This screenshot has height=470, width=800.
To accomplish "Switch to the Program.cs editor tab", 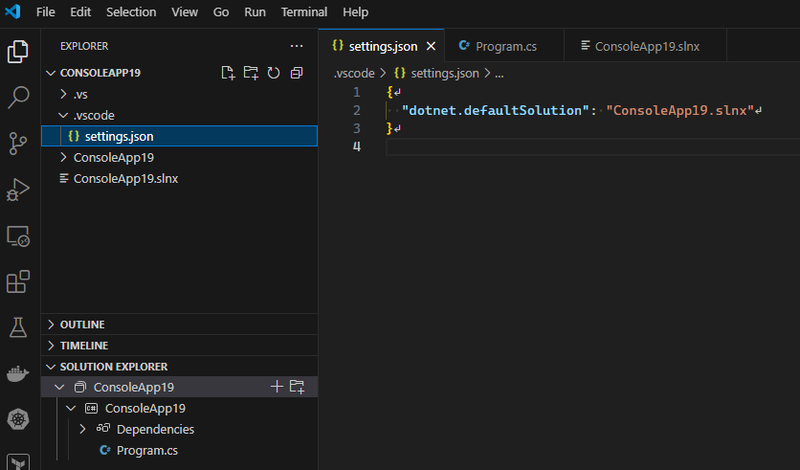I will click(504, 46).
